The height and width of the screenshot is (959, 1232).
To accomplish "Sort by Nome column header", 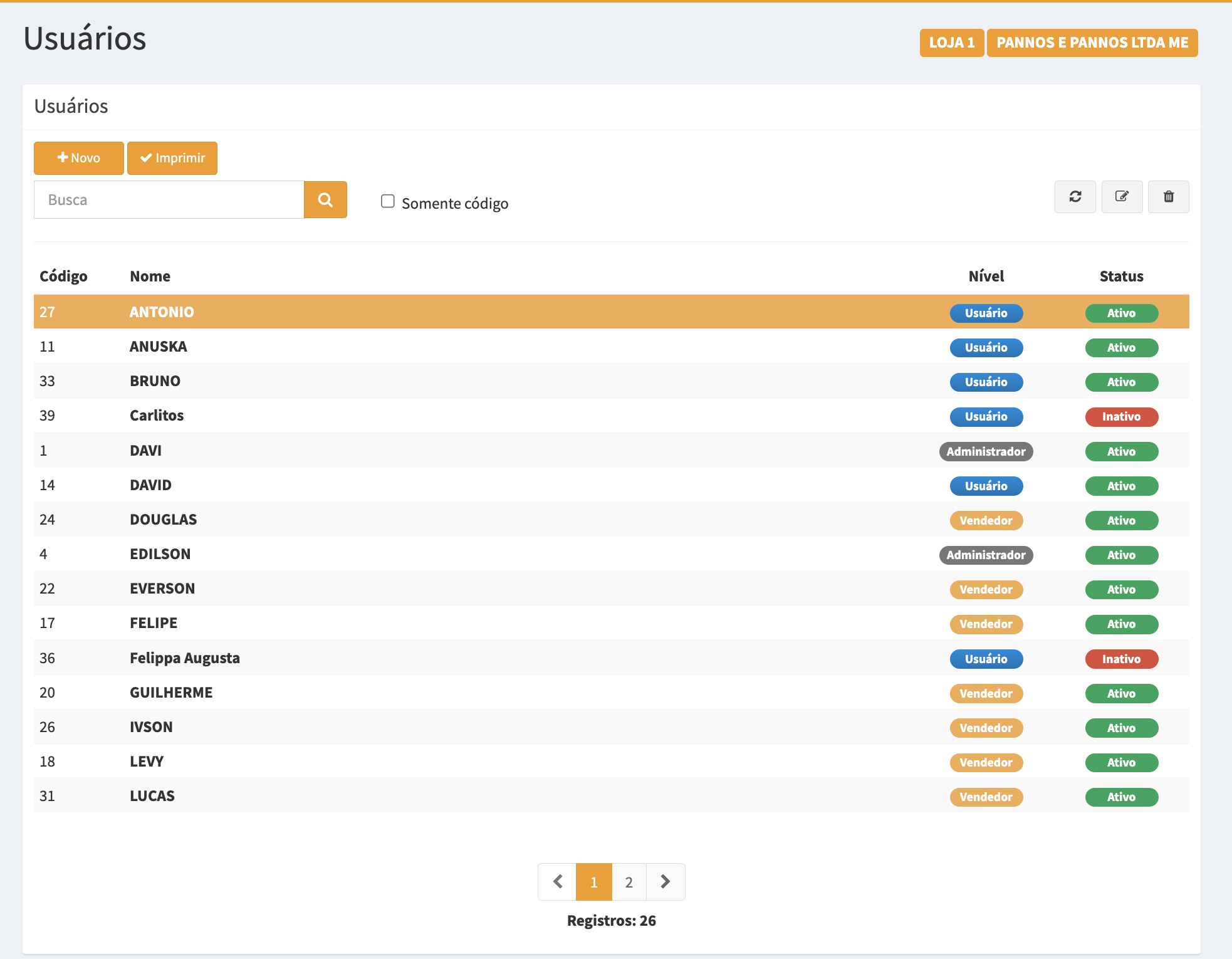I will (150, 276).
